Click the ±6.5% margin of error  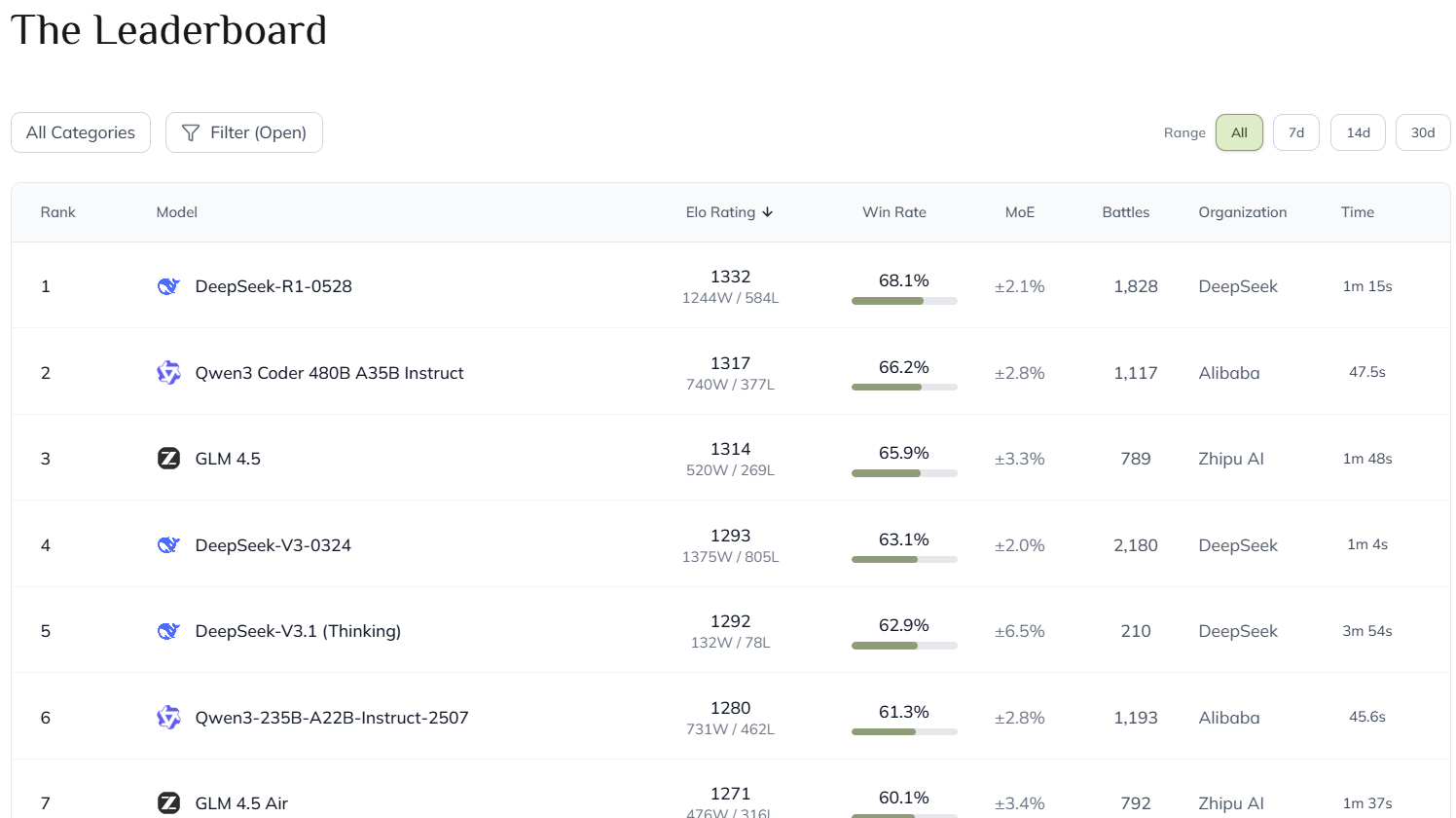pos(1020,631)
